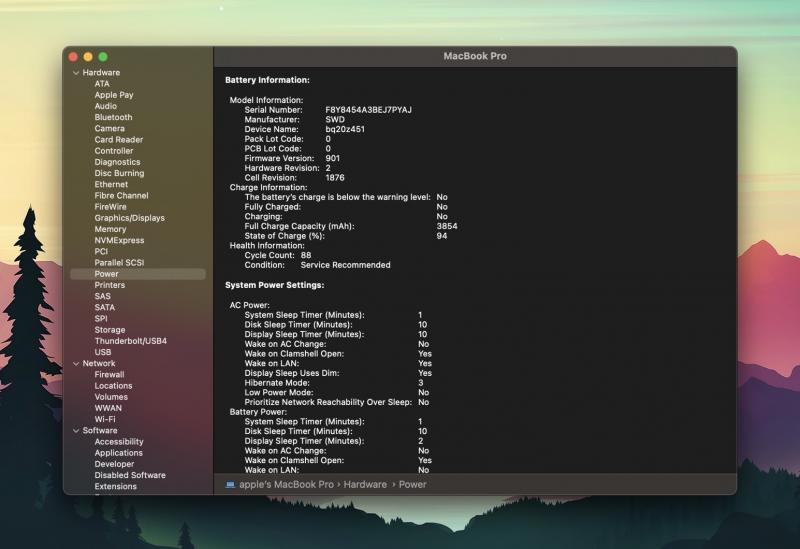Click the Battery Information heading

(x=267, y=80)
